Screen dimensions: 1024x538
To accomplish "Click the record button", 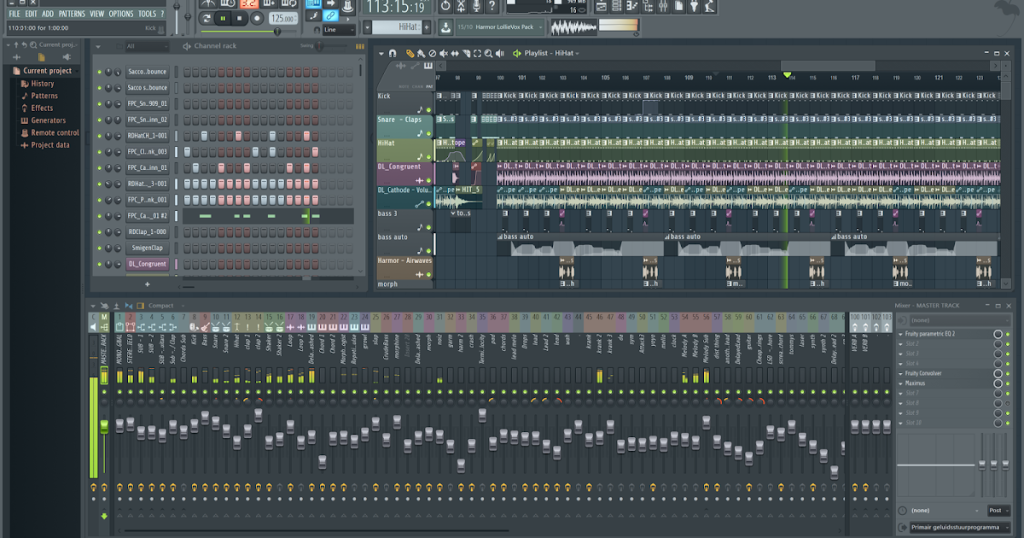I will (x=257, y=18).
